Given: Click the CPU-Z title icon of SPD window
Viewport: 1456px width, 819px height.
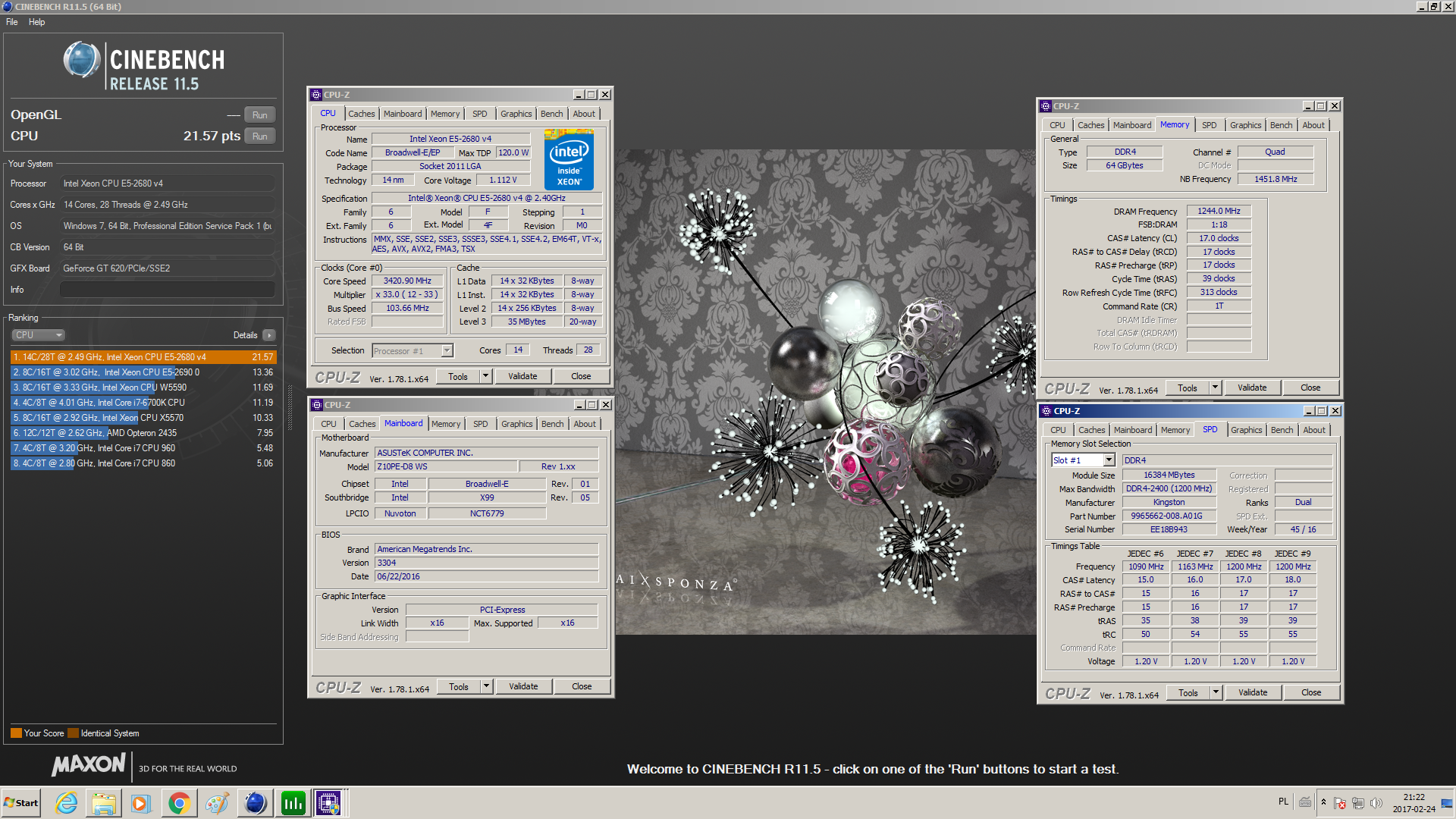Looking at the screenshot, I should (1046, 411).
